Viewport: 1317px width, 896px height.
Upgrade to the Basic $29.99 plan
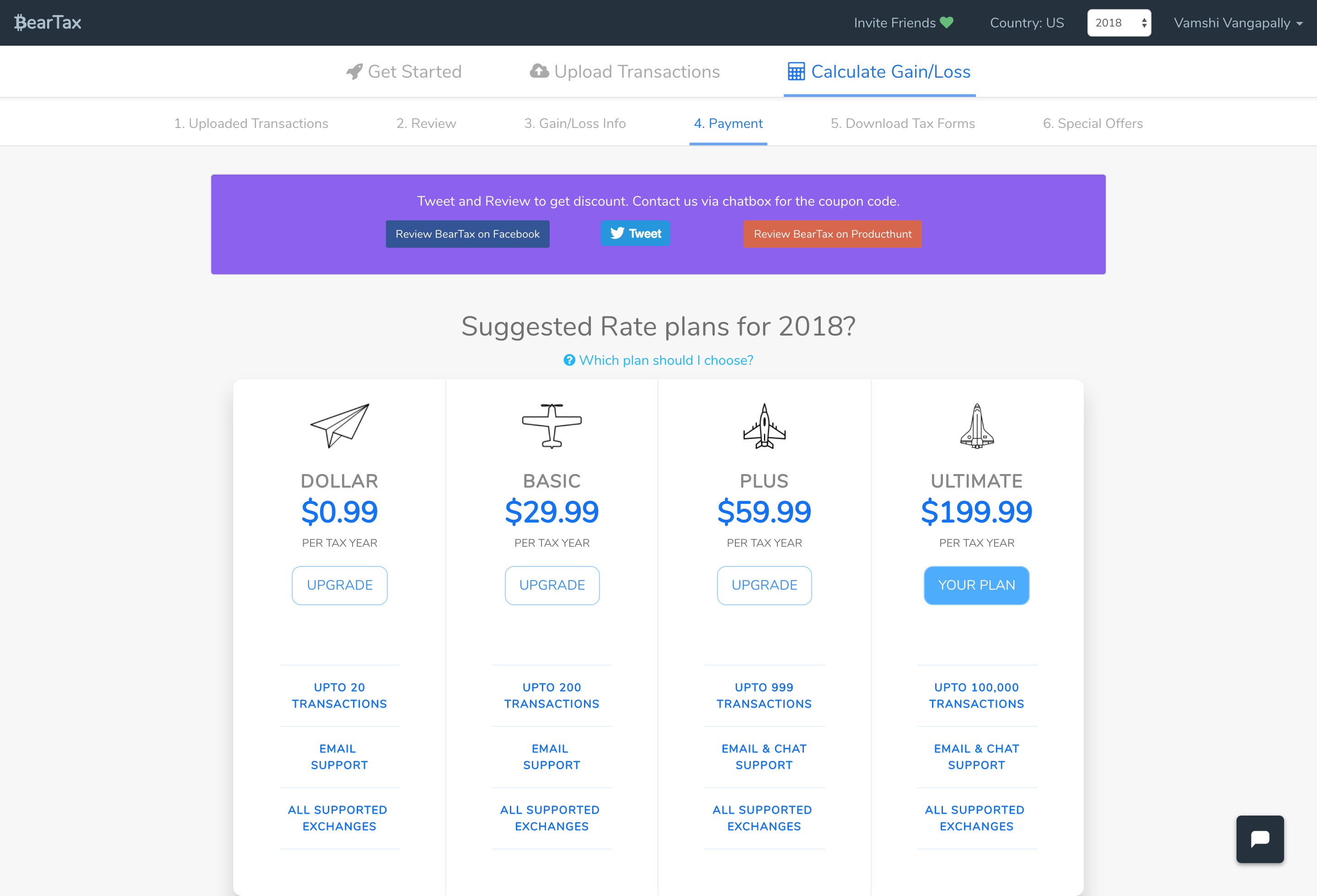click(551, 585)
